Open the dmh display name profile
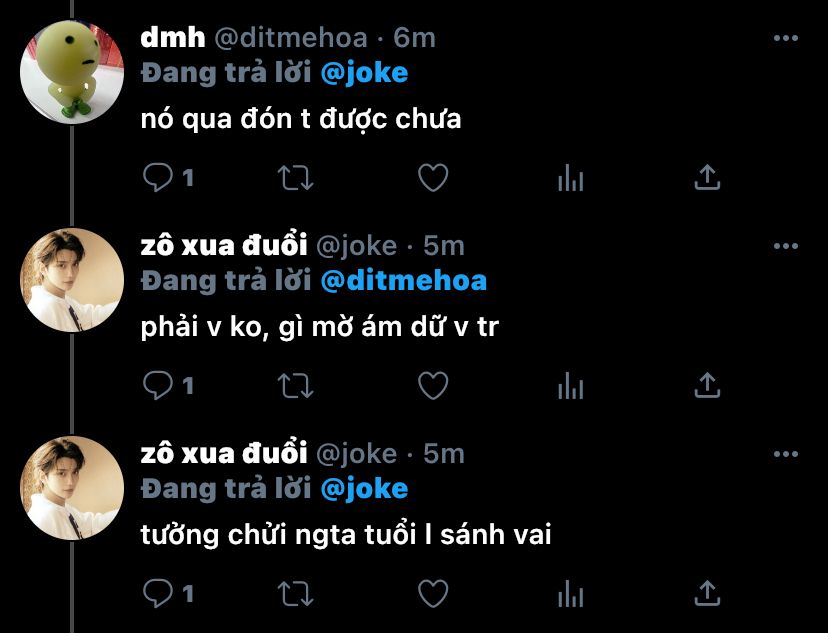Screen dimensions: 828x633 173,38
